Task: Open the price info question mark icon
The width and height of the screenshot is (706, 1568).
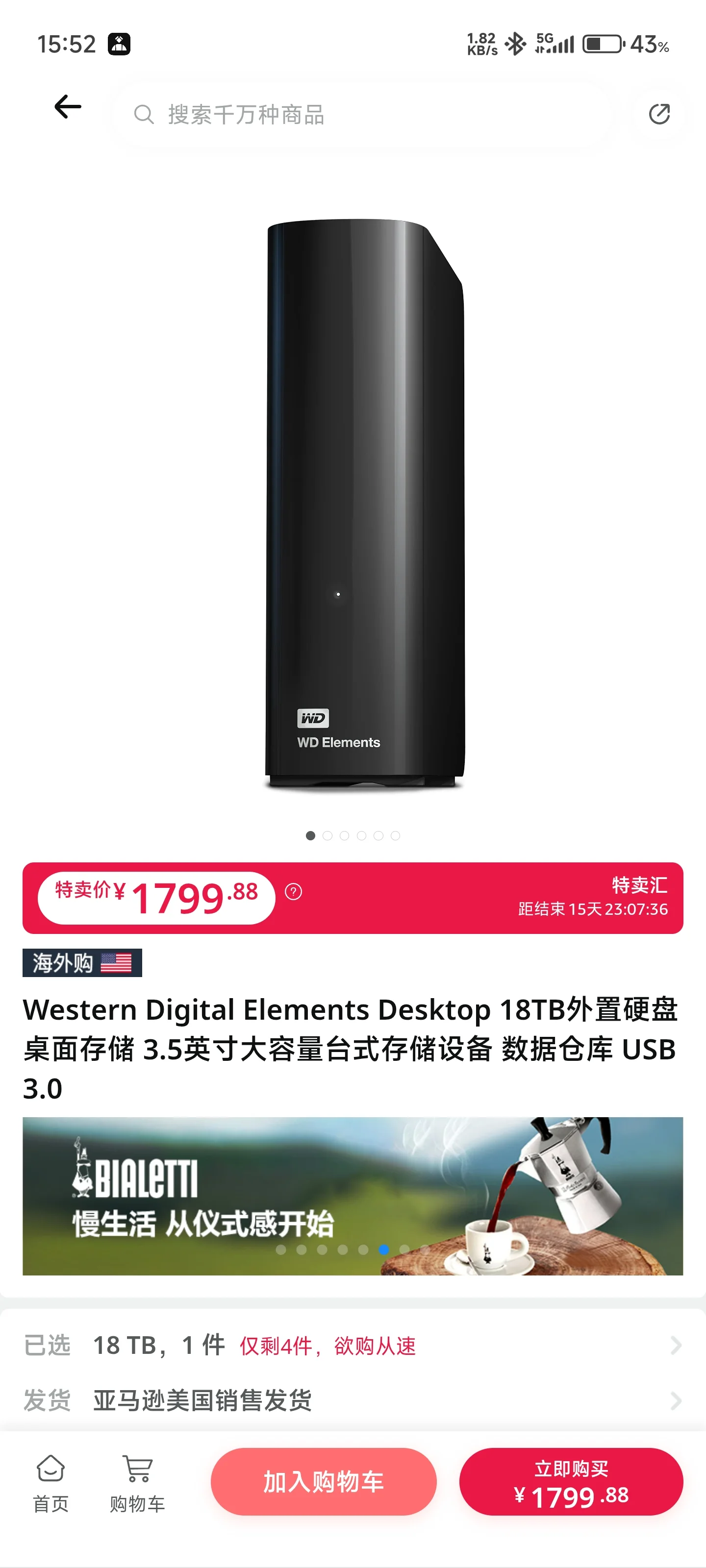Action: click(294, 892)
